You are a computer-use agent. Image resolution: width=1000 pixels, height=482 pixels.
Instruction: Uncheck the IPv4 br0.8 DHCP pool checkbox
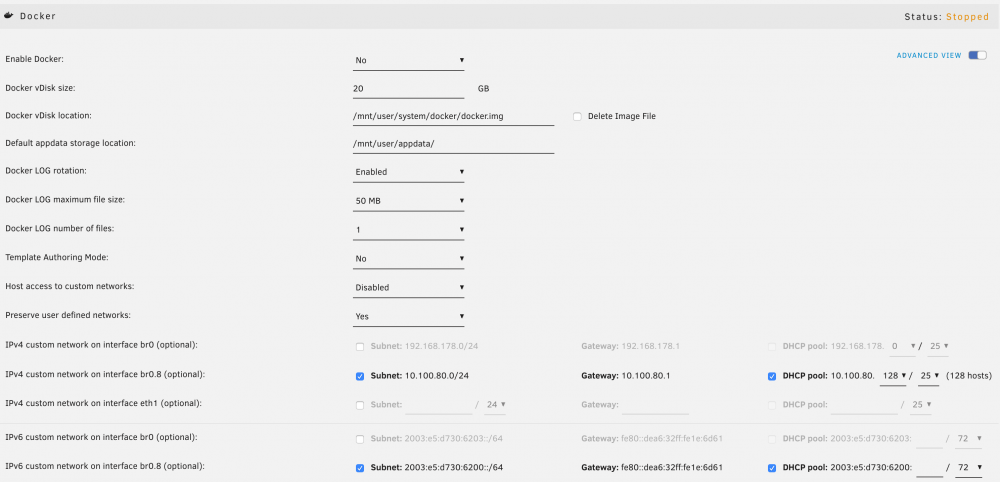click(x=772, y=376)
